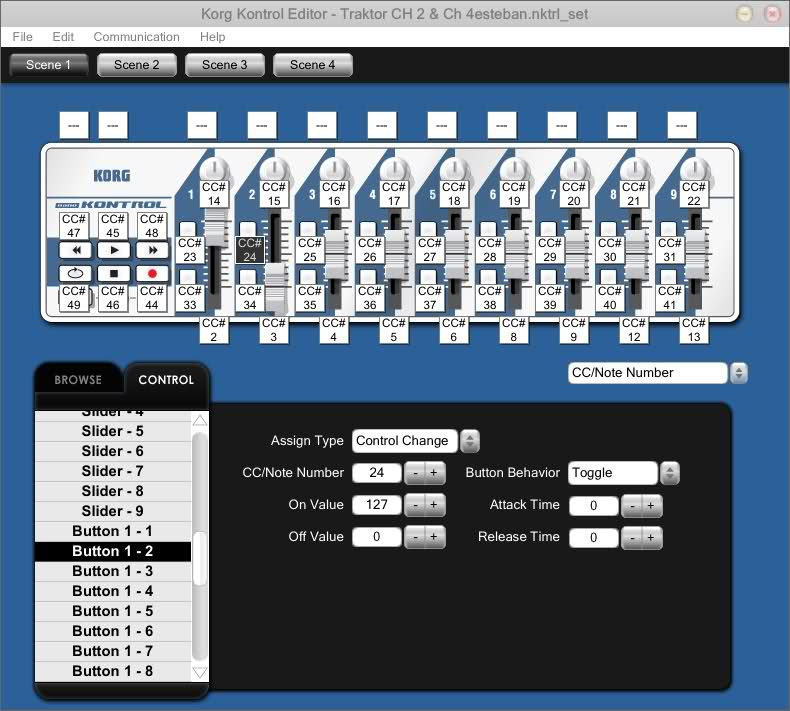
Task: Select upper button CC# 25 on channel 3
Action: [310, 250]
